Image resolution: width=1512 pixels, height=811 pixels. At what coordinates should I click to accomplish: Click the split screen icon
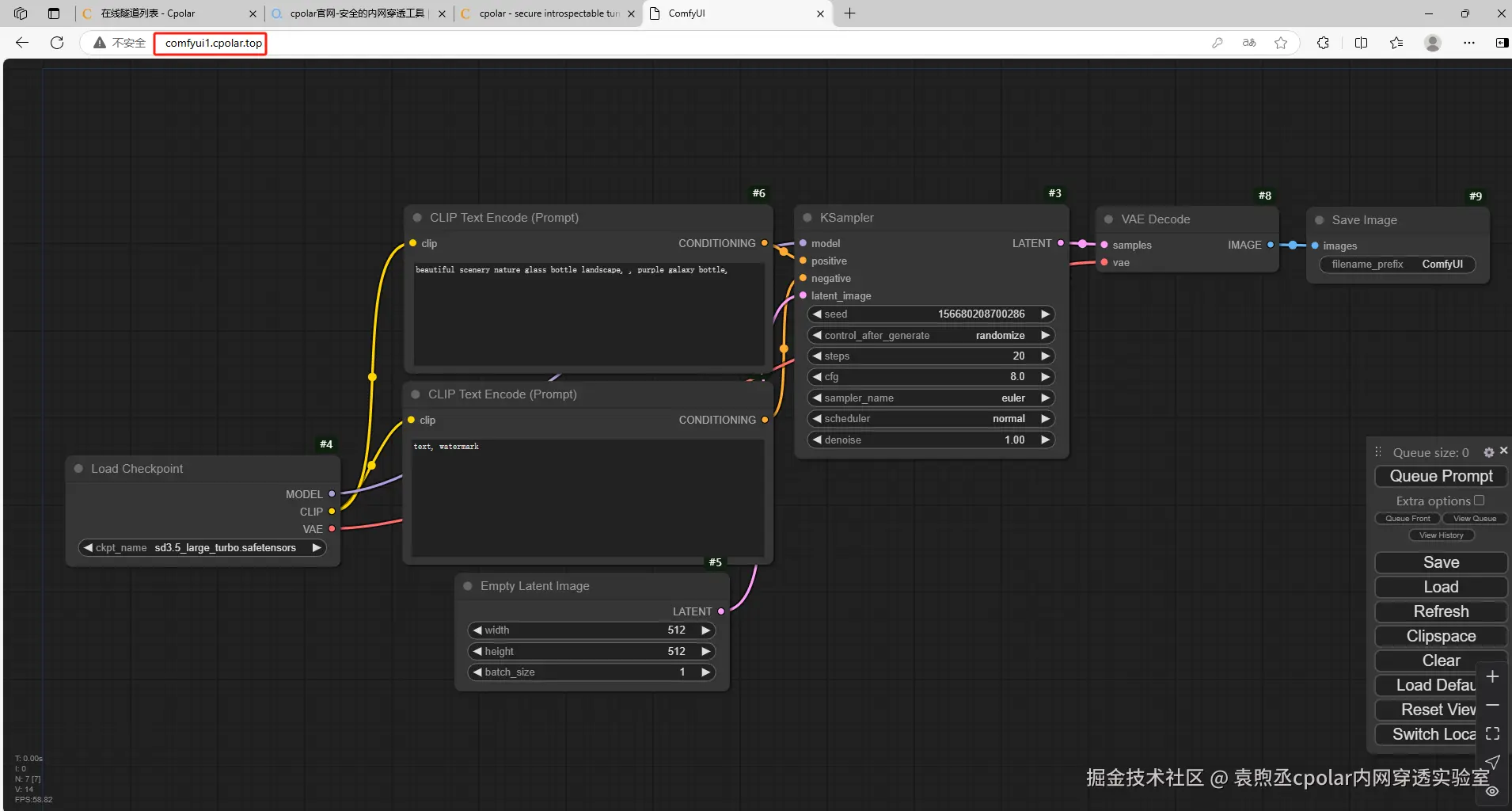[1361, 43]
